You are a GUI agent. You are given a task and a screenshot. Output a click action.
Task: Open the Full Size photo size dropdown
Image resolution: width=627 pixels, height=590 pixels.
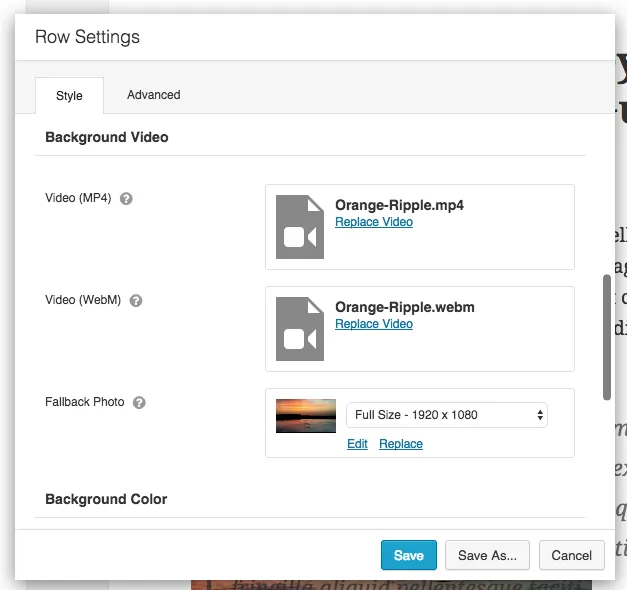click(x=447, y=415)
